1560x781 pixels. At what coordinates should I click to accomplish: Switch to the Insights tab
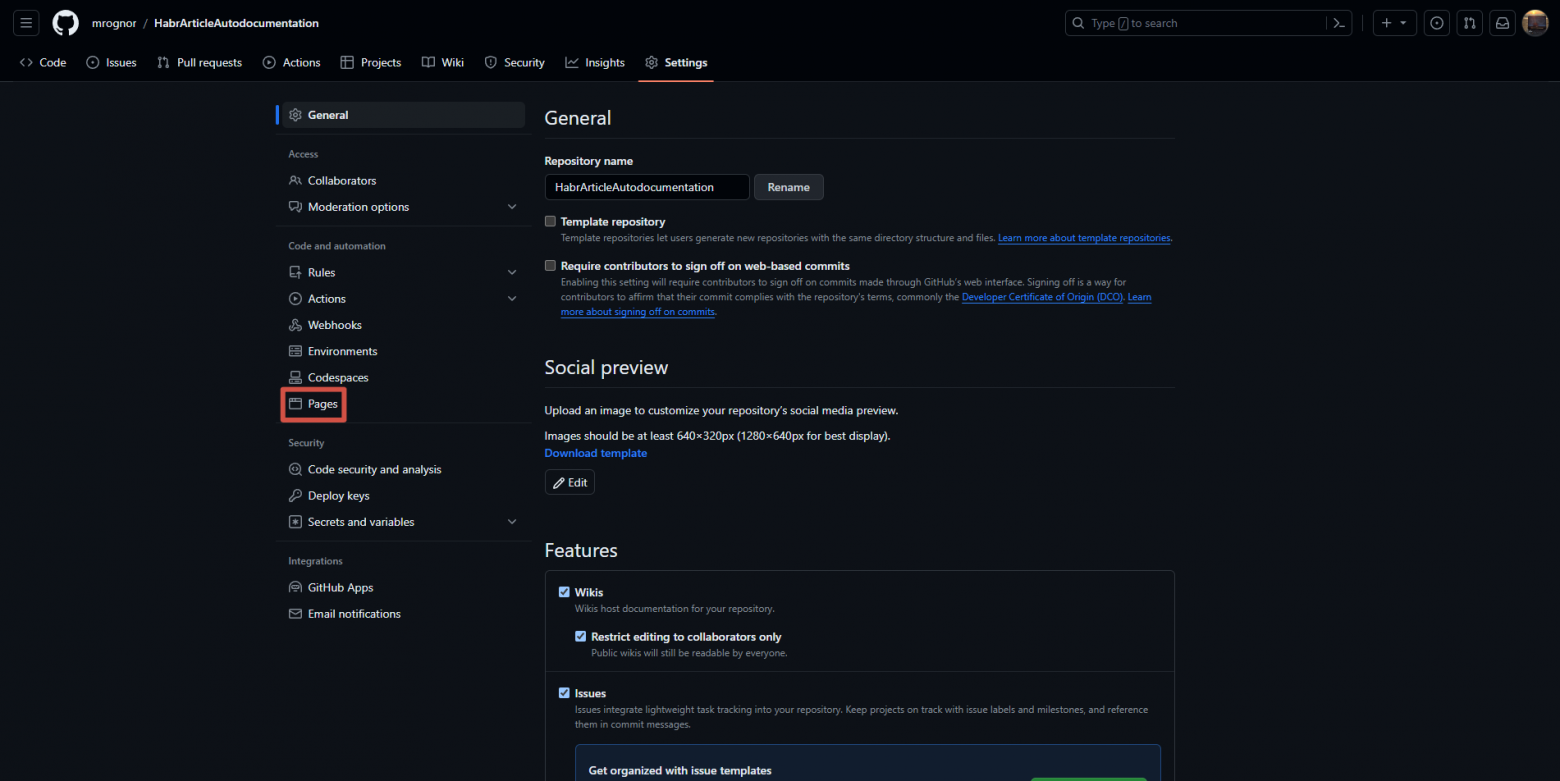click(595, 62)
